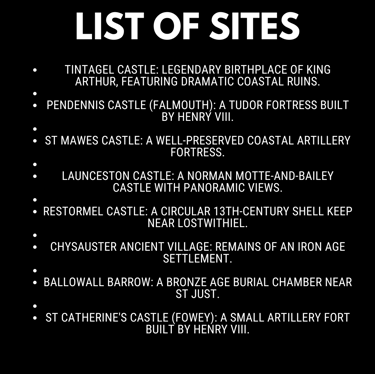Viewport: 375px width, 374px height.
Task: Click 'NEAR LOSTWITHIEL.' text line
Action: pyautogui.click(x=198, y=223)
